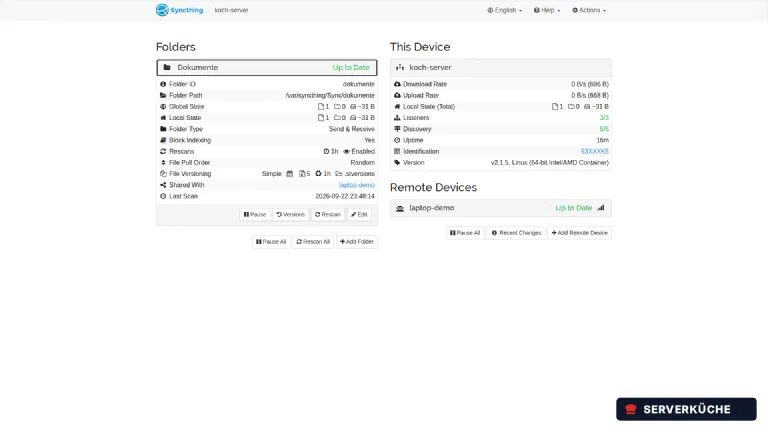Click the Discovery 5/5 value
This screenshot has width=768, height=432.
click(x=604, y=129)
